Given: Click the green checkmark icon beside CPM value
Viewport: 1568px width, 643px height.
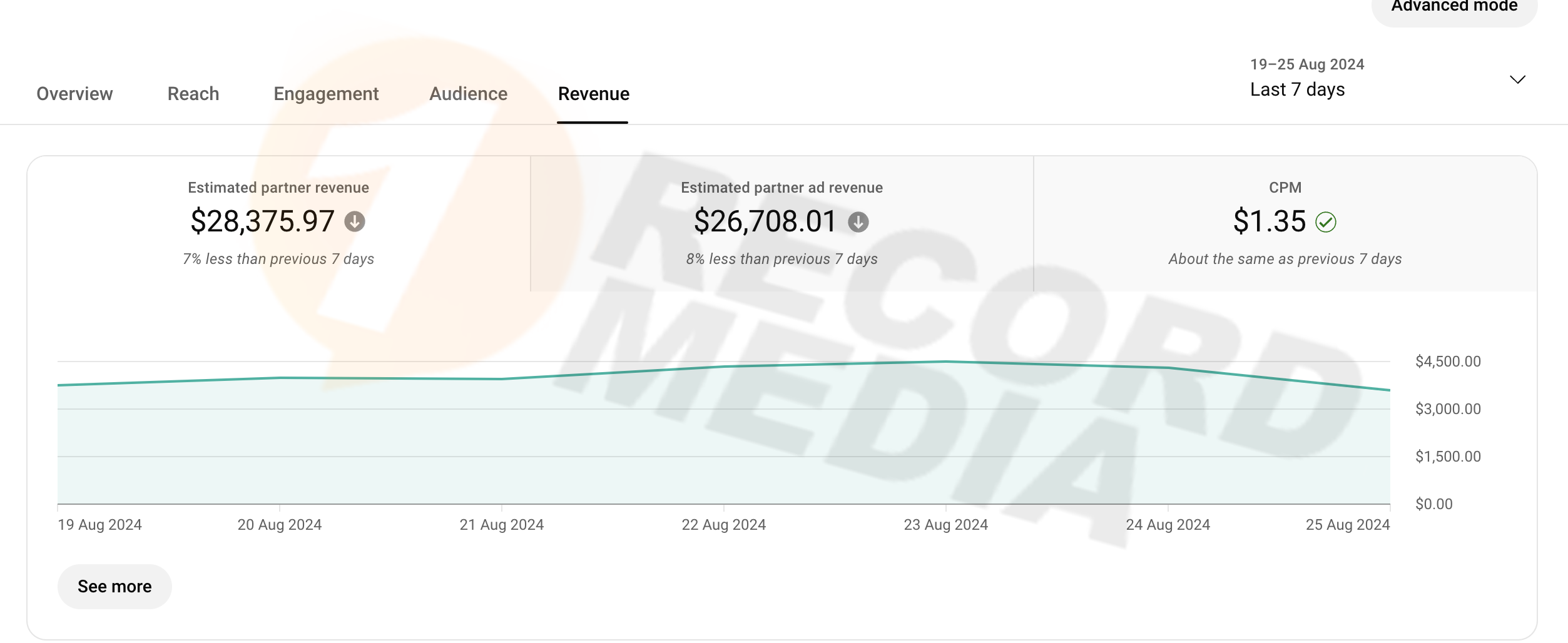Looking at the screenshot, I should click(1325, 222).
